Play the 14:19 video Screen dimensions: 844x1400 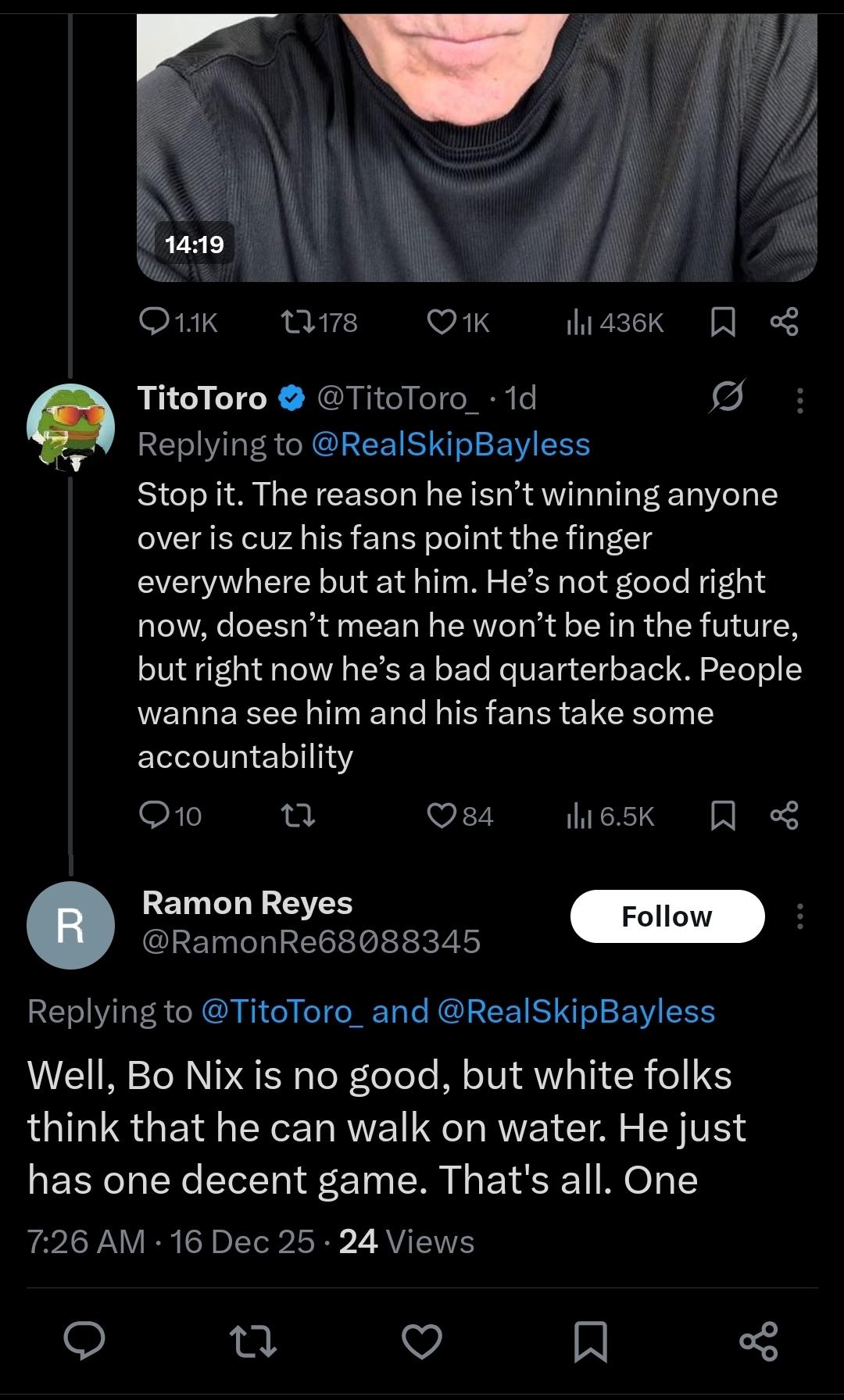477,141
